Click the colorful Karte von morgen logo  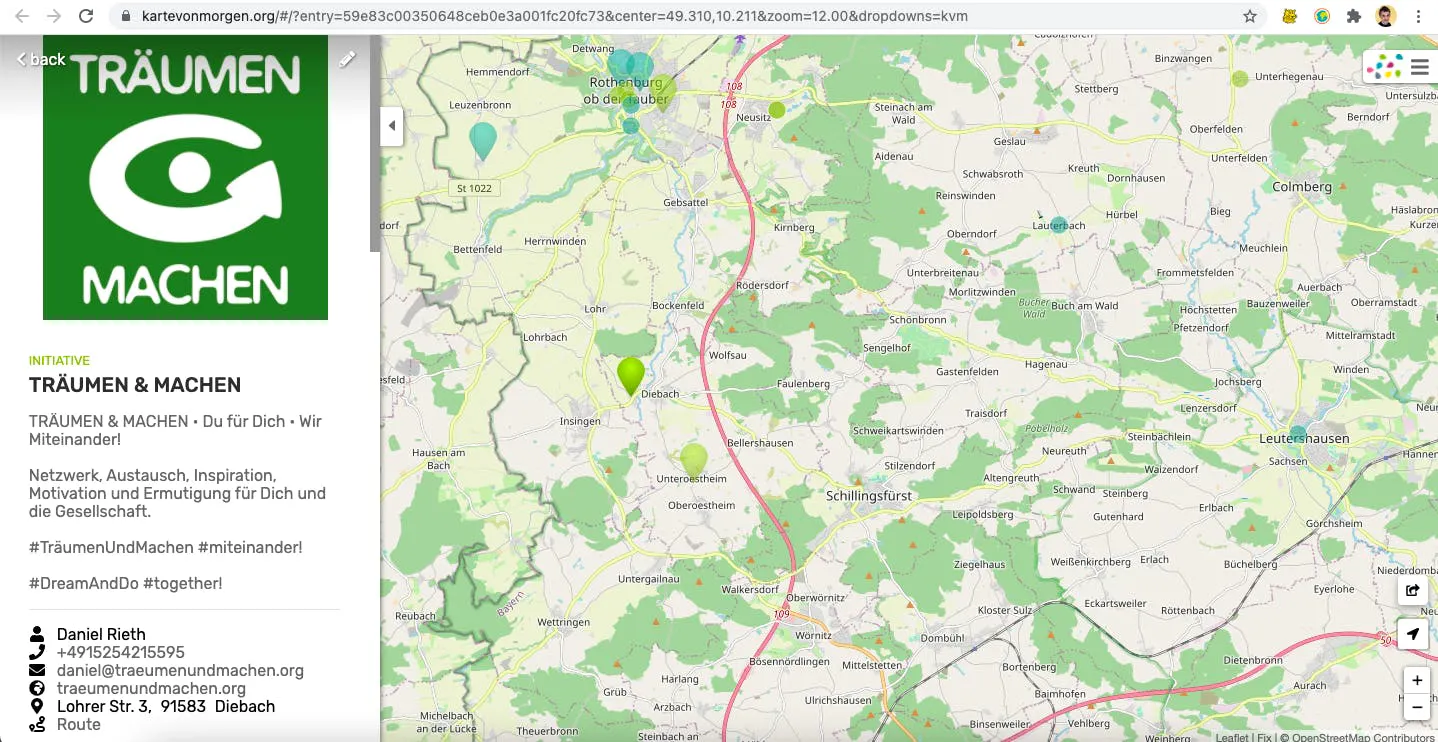point(1384,67)
